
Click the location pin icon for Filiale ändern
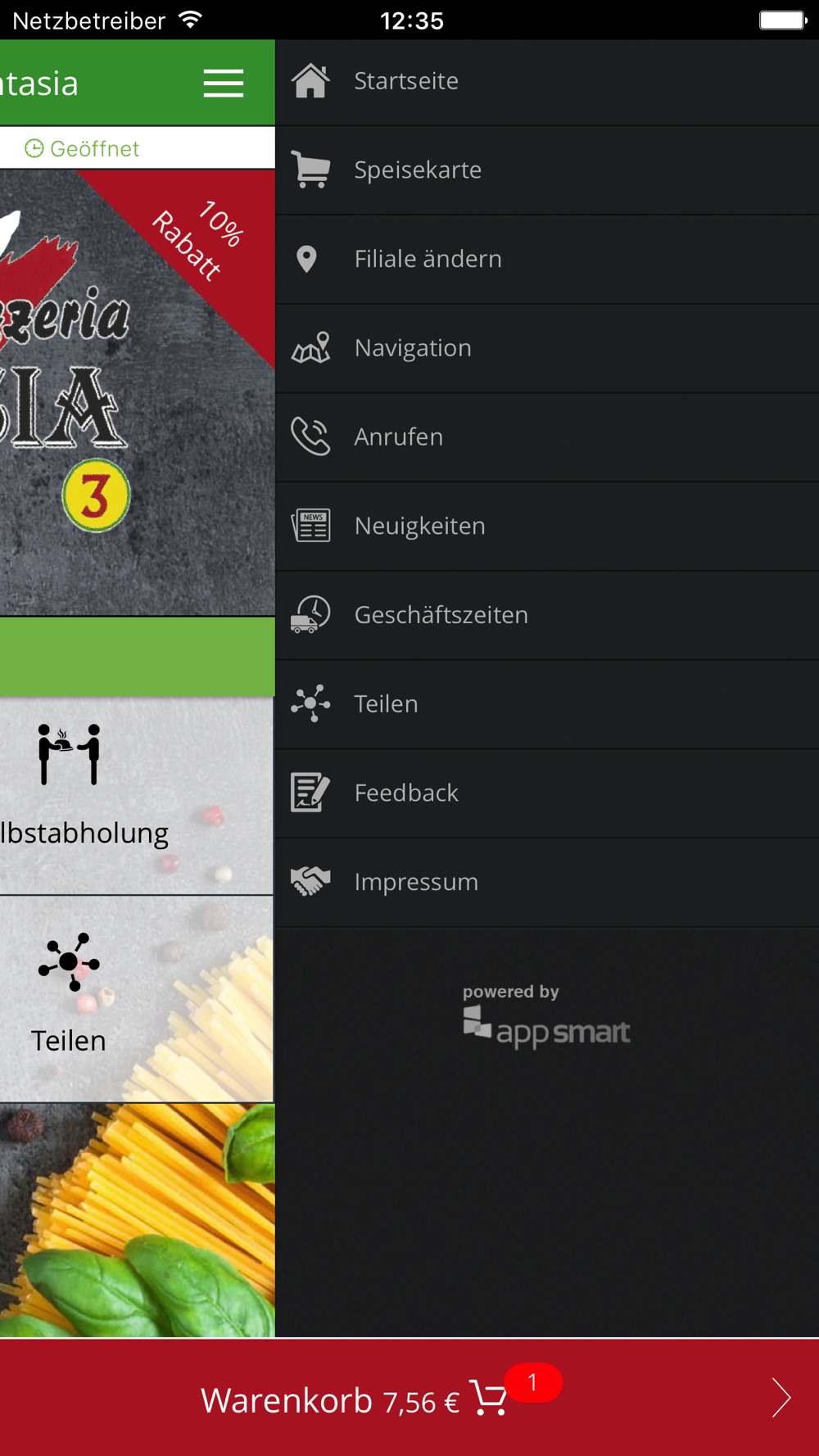(x=306, y=259)
